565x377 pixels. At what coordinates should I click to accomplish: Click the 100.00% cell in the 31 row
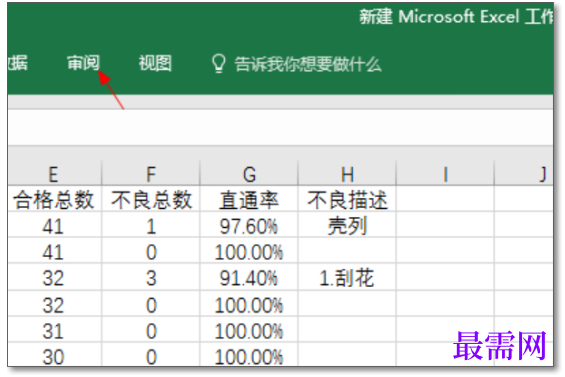tap(249, 329)
